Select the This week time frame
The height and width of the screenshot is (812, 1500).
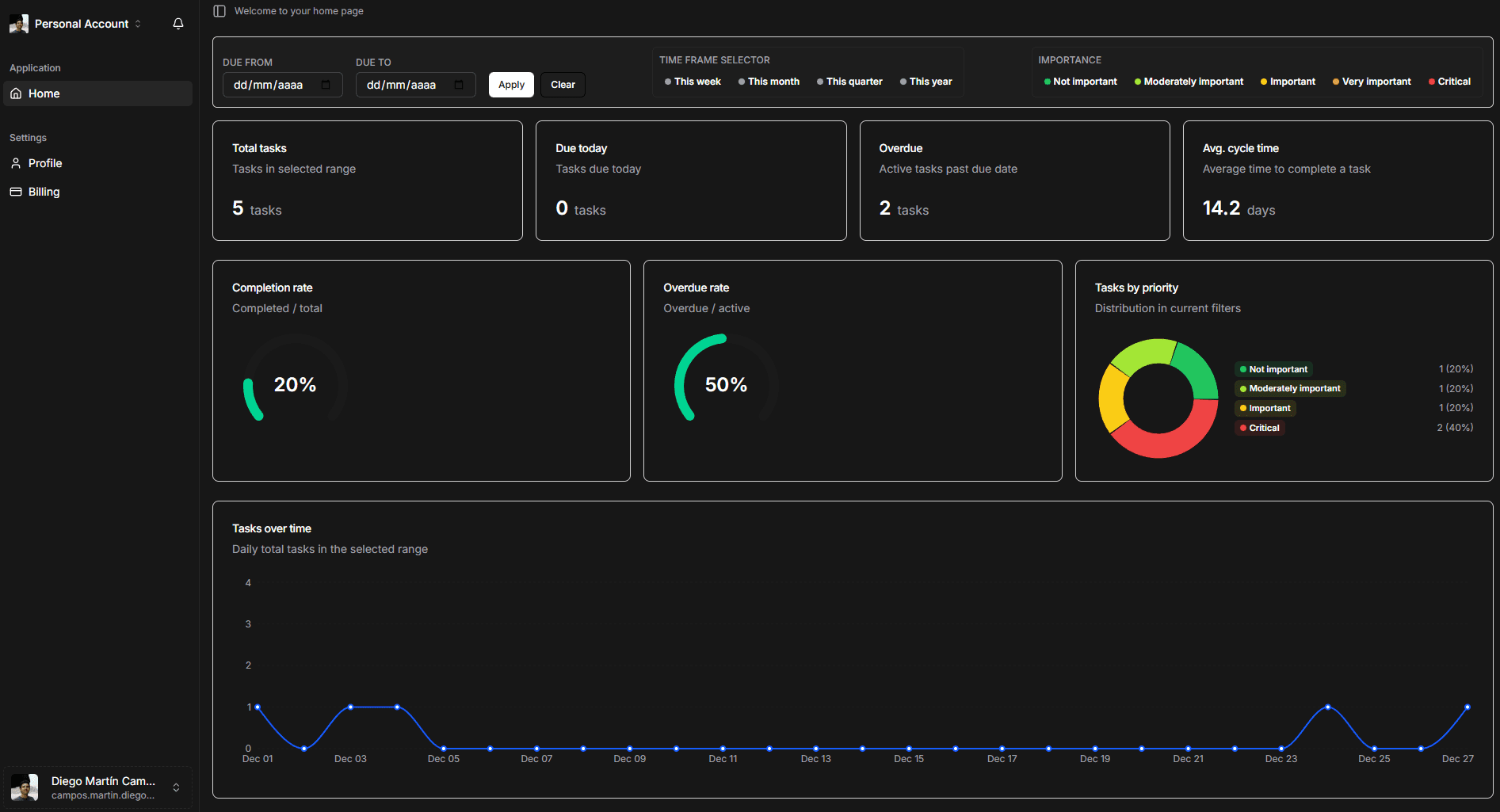click(693, 82)
